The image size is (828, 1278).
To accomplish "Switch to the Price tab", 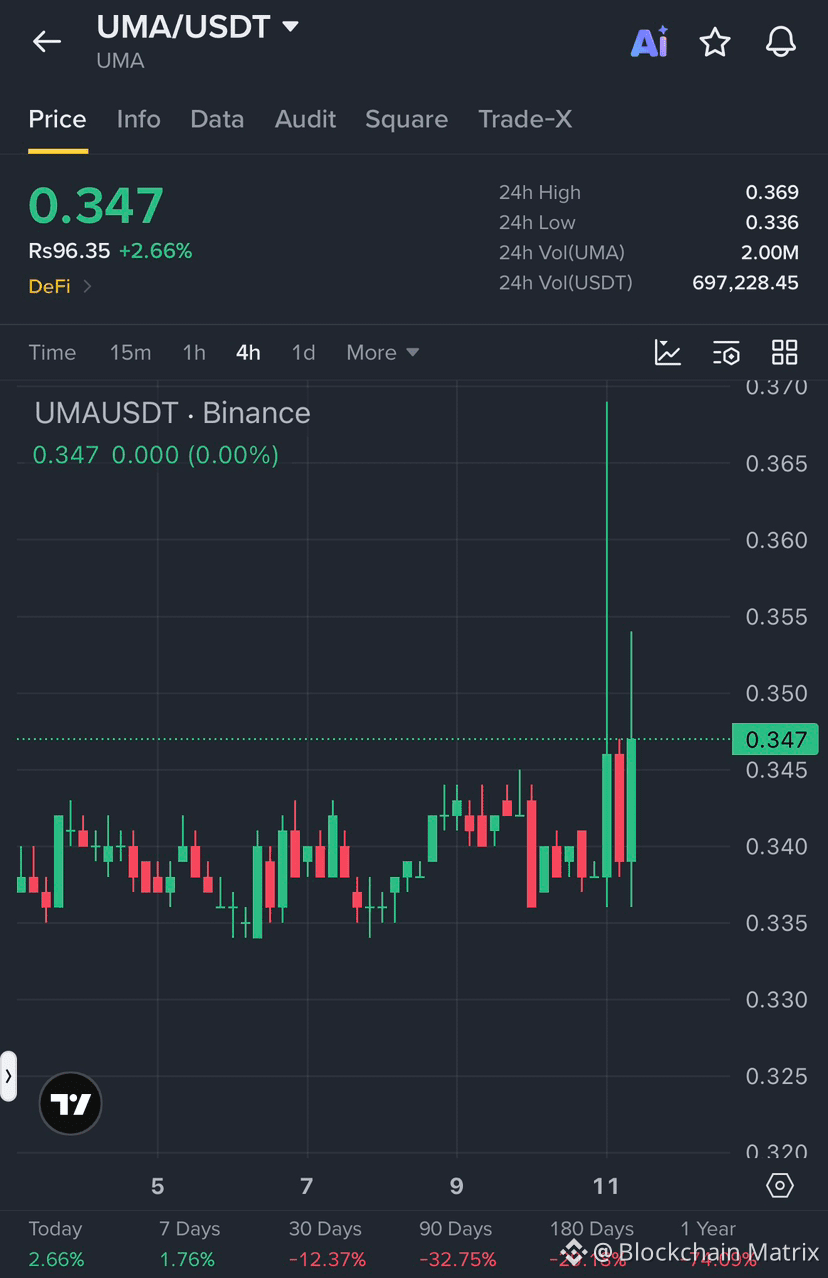I will tap(57, 119).
